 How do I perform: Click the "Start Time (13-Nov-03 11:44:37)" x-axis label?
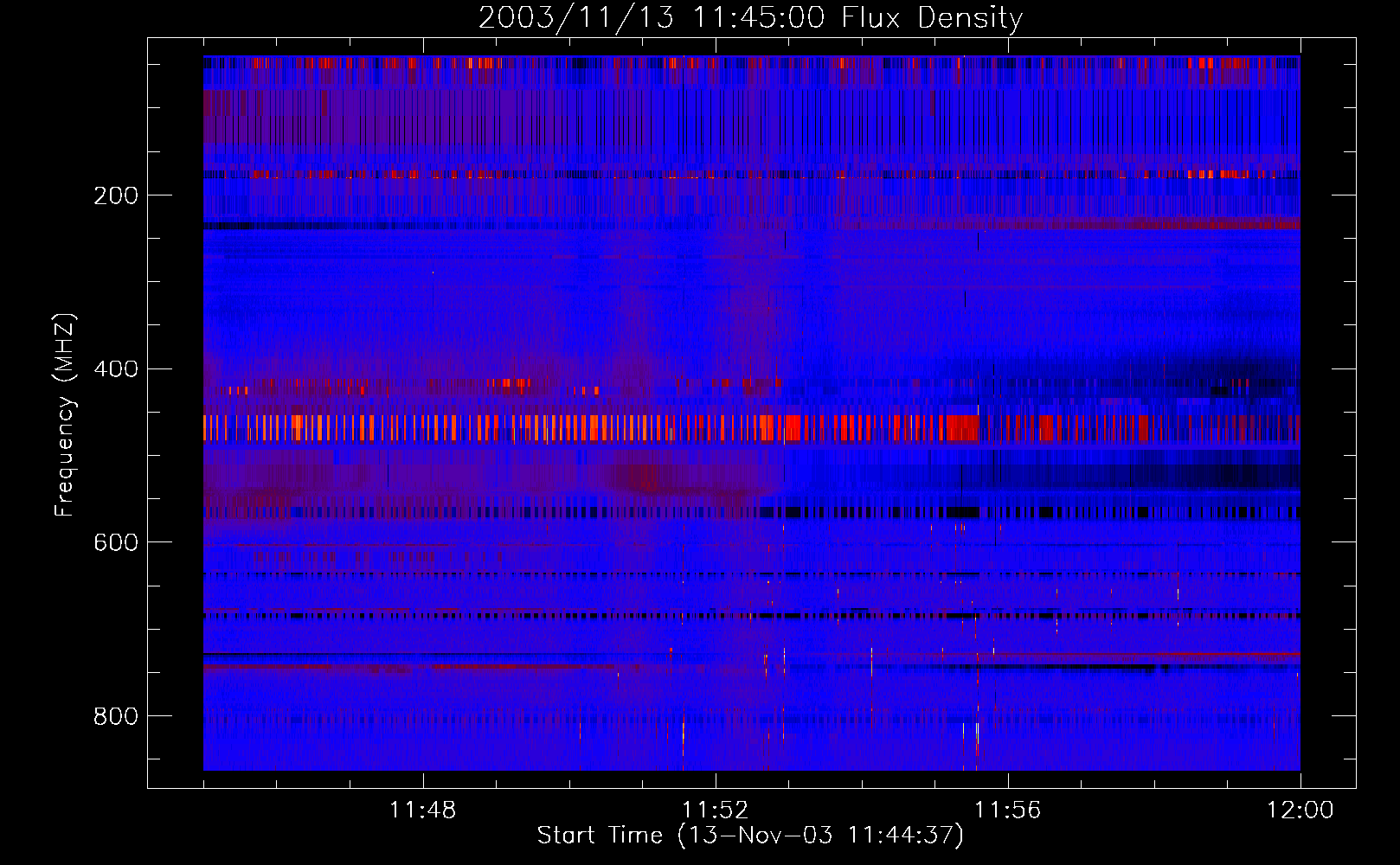[x=750, y=835]
